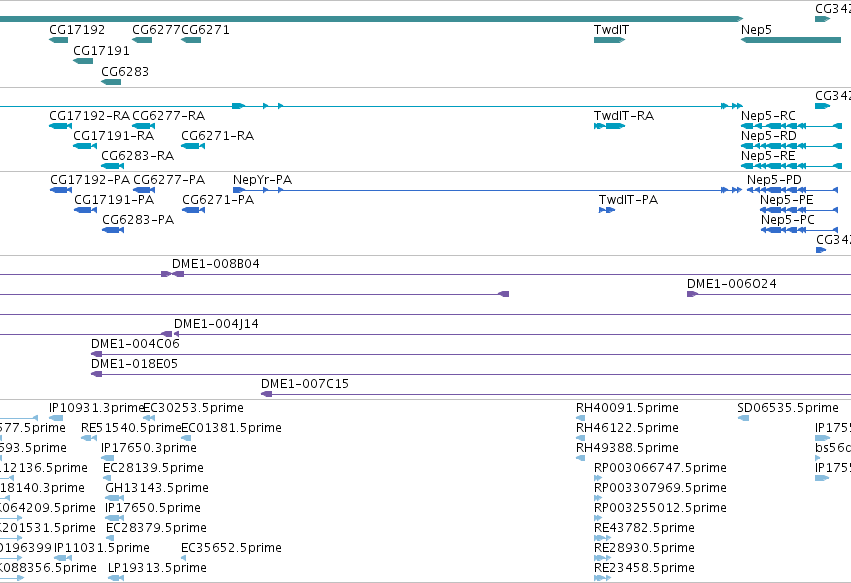This screenshot has height=583, width=851.
Task: Select the EC28139.5prime EST
Action: coord(107,478)
